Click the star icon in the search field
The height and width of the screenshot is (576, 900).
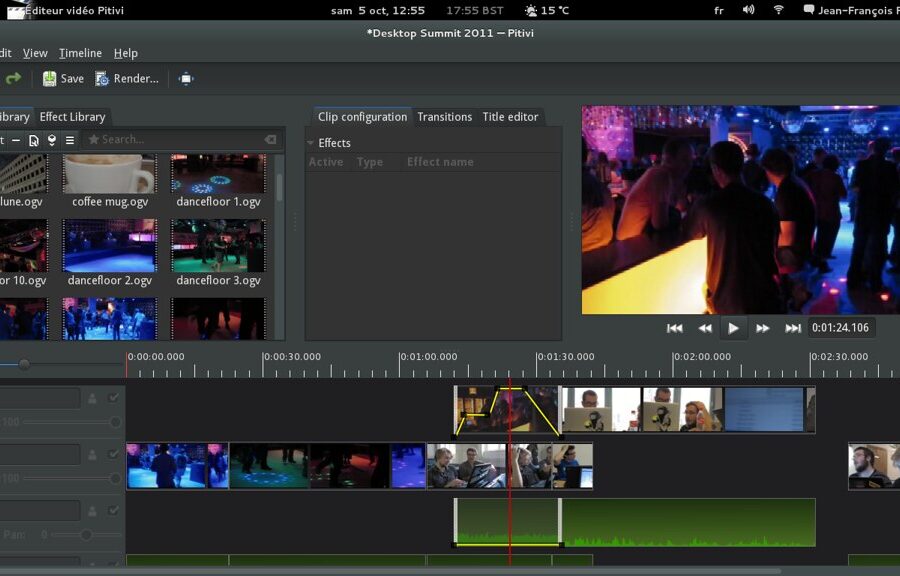tap(94, 139)
